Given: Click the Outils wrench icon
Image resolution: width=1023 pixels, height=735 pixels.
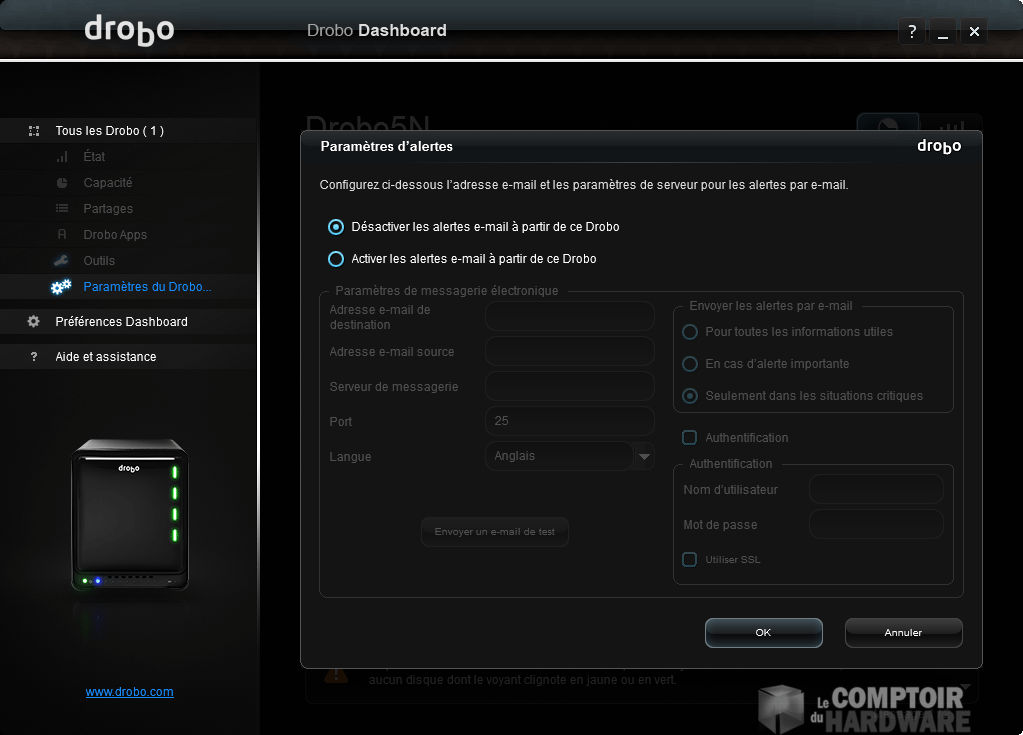Looking at the screenshot, I should (x=62, y=261).
